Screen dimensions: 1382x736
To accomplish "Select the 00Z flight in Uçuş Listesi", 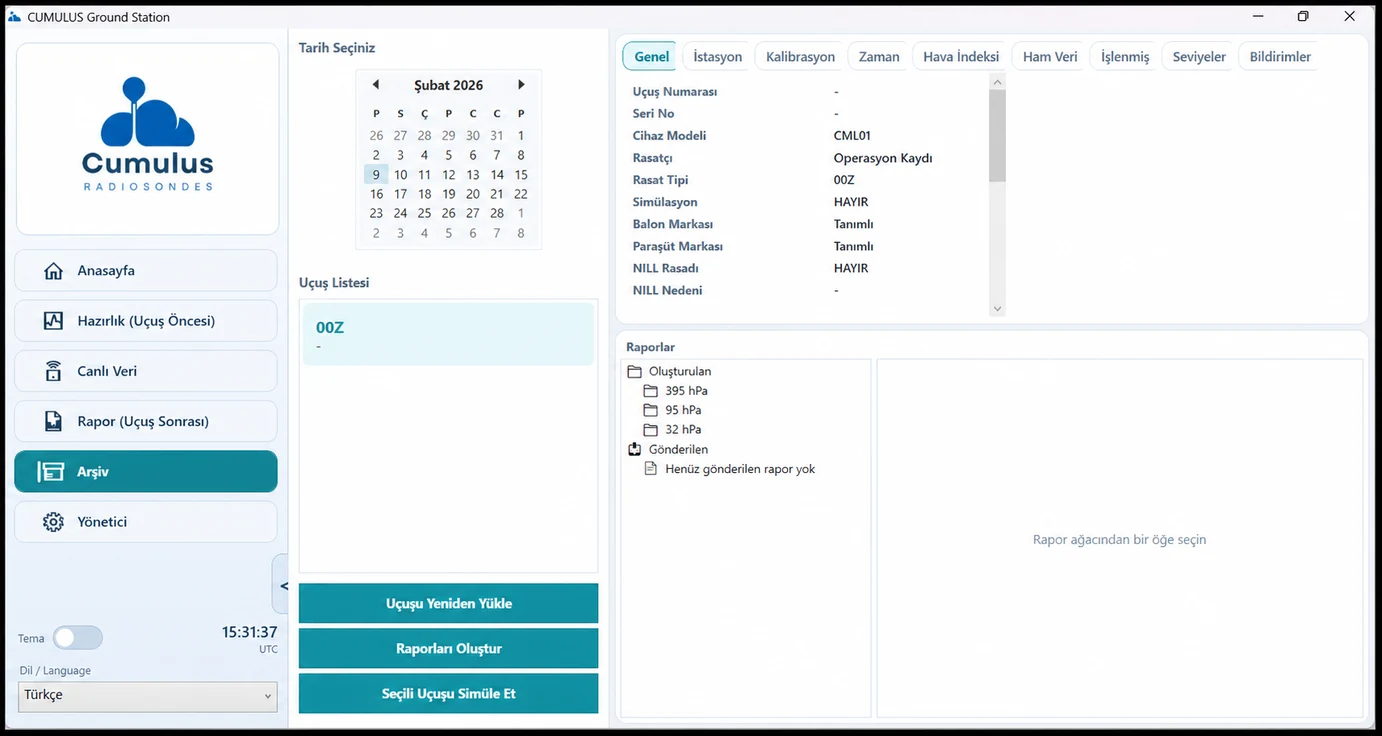I will 448,334.
